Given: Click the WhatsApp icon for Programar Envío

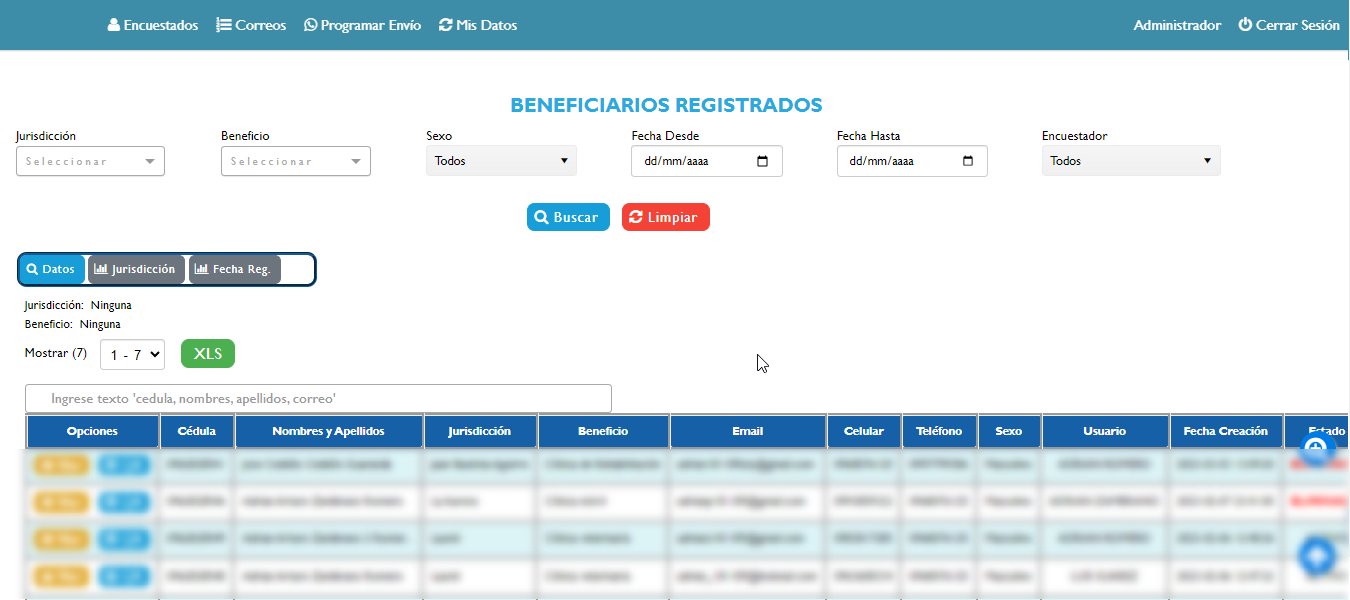Looking at the screenshot, I should tap(310, 25).
